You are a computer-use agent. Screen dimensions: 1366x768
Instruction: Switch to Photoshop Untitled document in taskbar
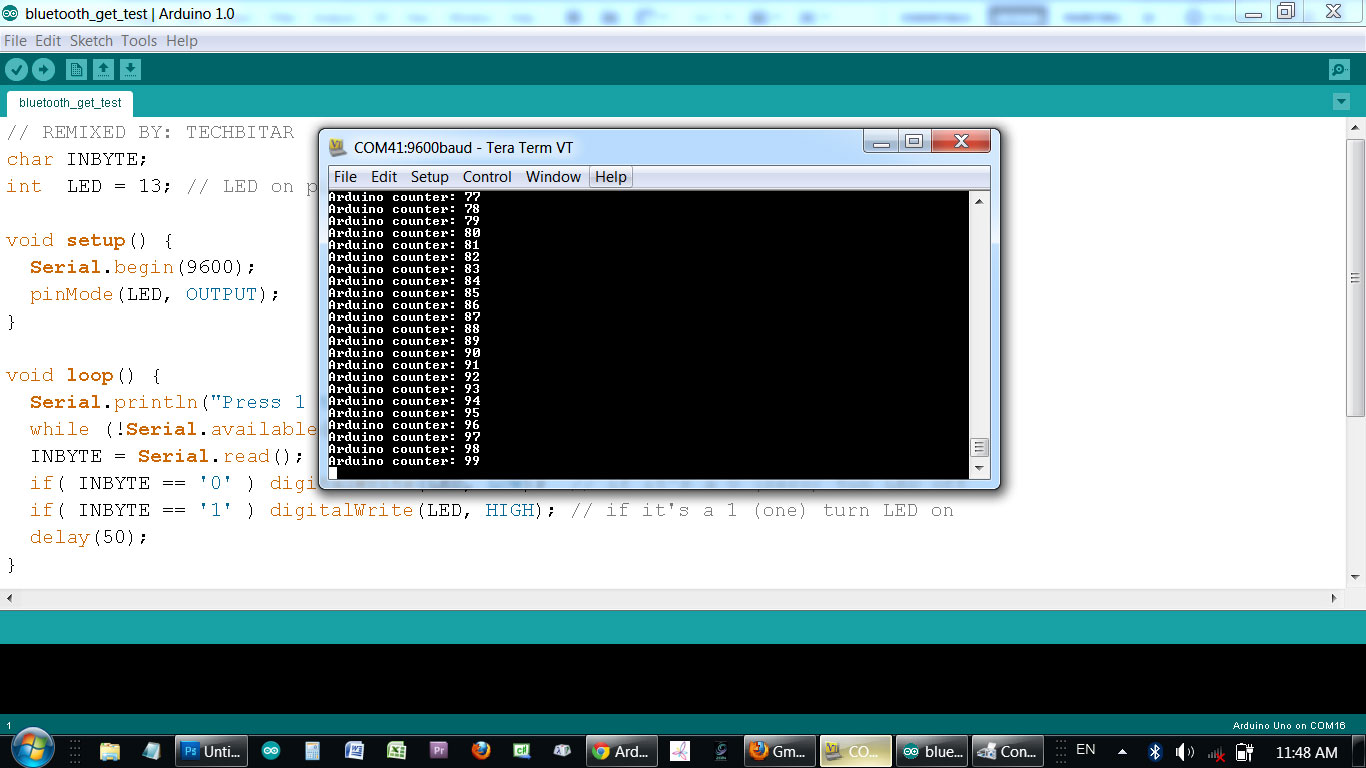[210, 750]
